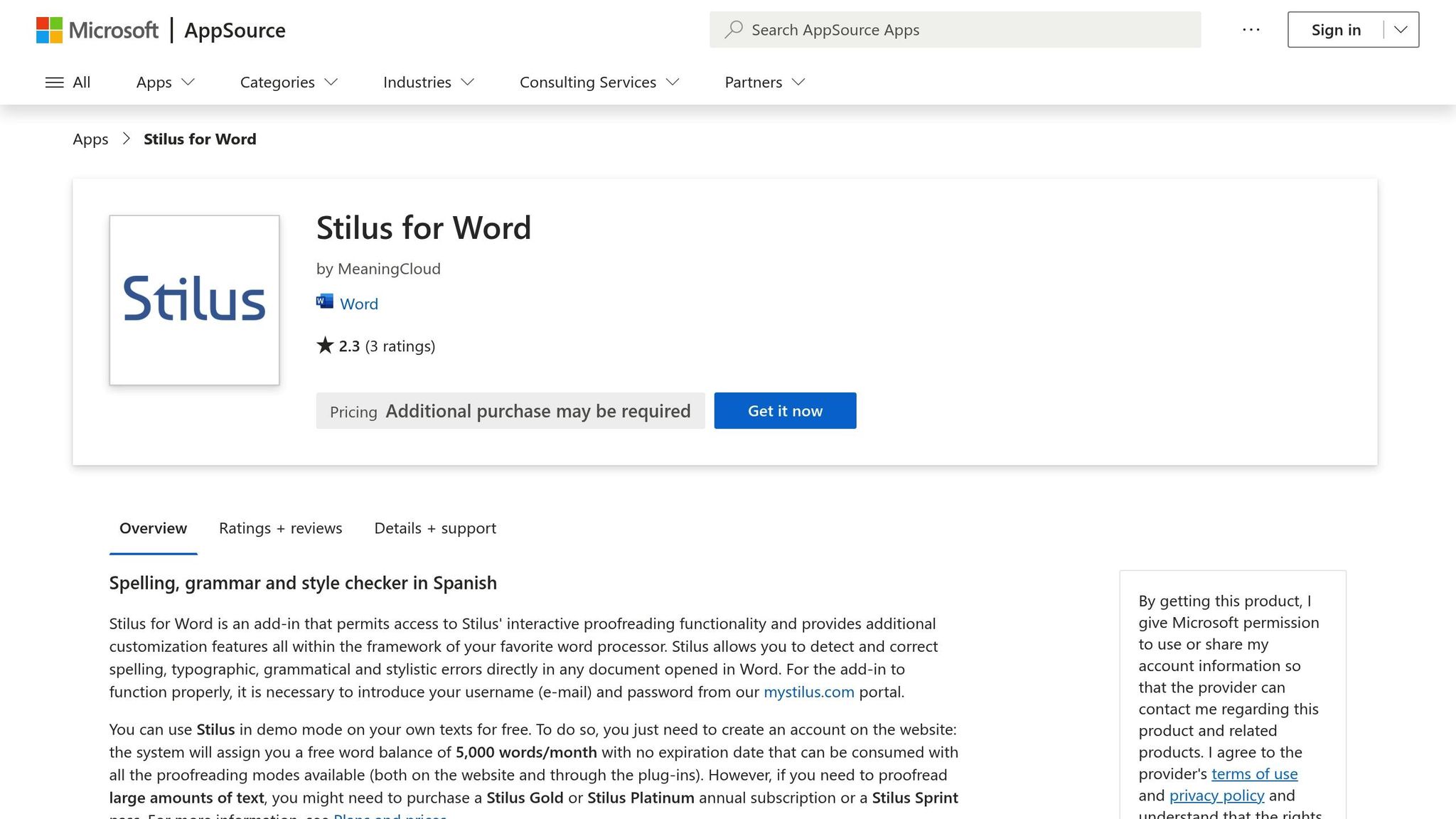Expand the Apps dropdown menu
The height and width of the screenshot is (819, 1456).
click(165, 82)
